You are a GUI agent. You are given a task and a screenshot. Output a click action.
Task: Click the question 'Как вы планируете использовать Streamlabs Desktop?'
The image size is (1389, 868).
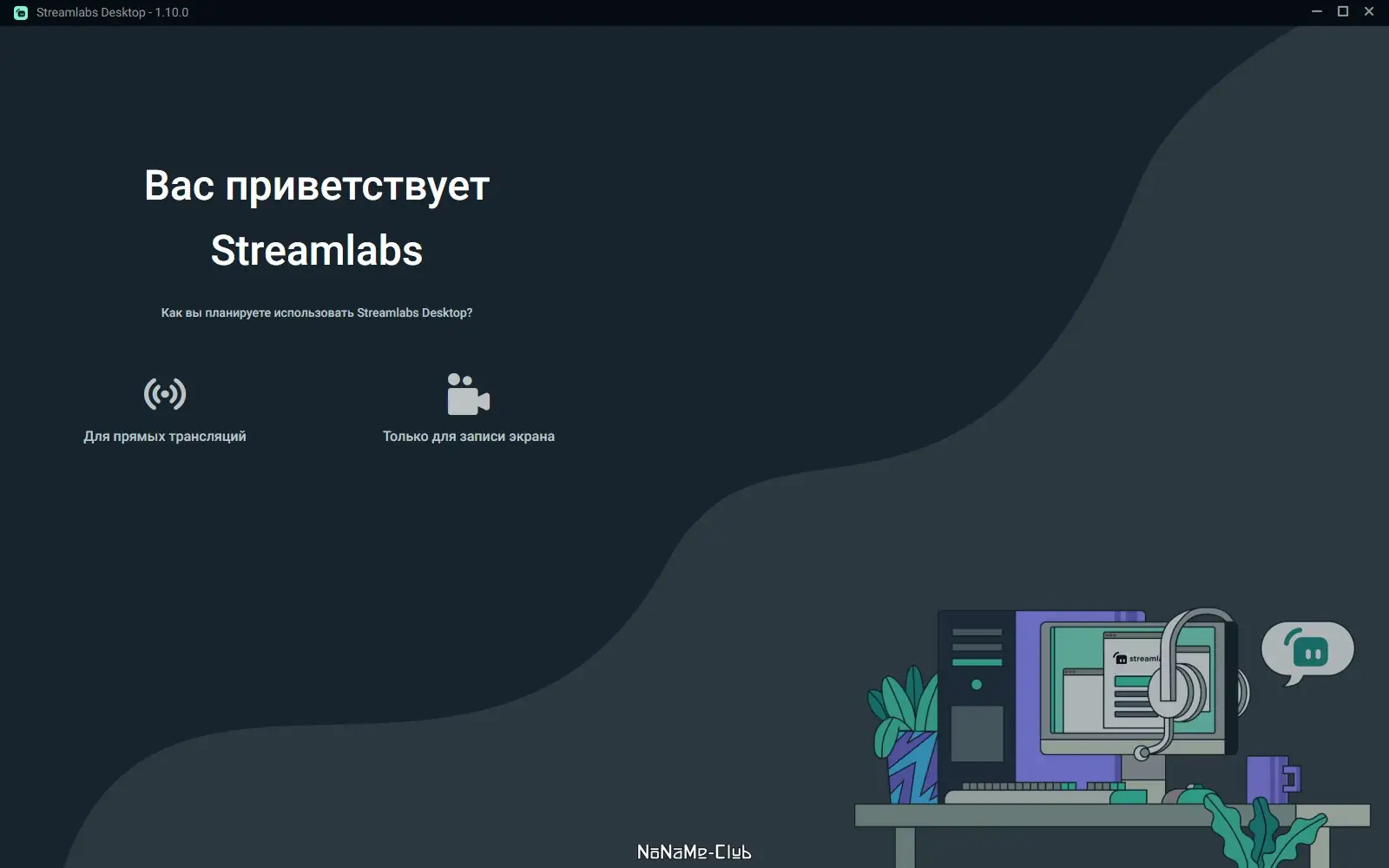point(317,312)
